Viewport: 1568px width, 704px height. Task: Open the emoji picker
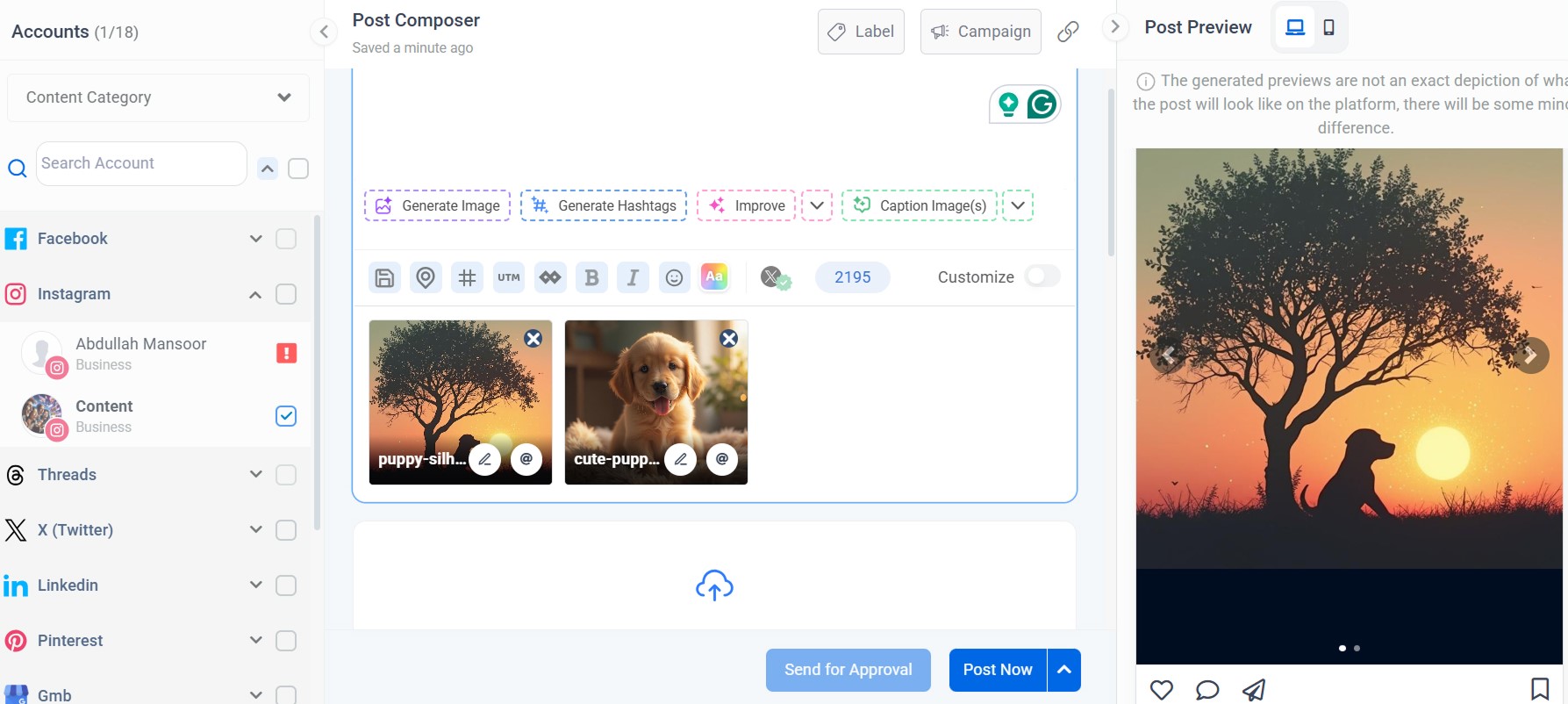point(674,278)
